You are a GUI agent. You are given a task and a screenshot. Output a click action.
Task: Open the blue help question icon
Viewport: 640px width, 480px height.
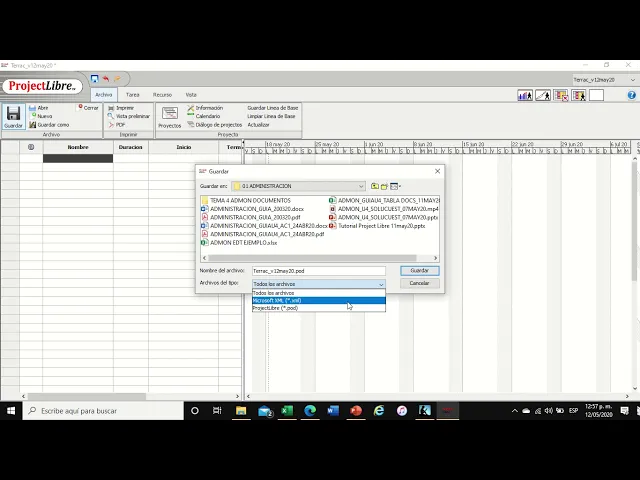point(631,95)
